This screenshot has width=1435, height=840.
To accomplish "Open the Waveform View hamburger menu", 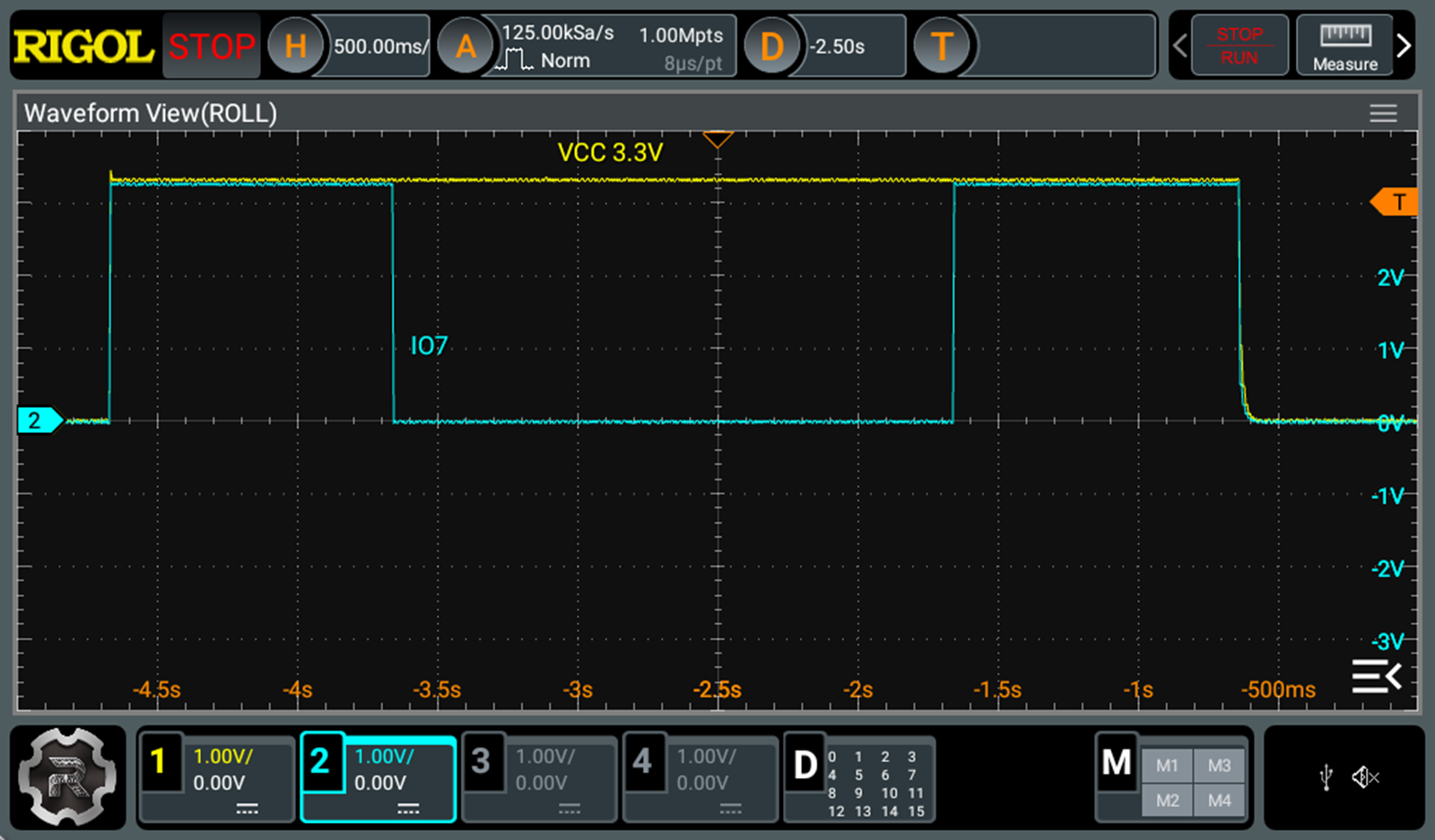I will point(1383,113).
